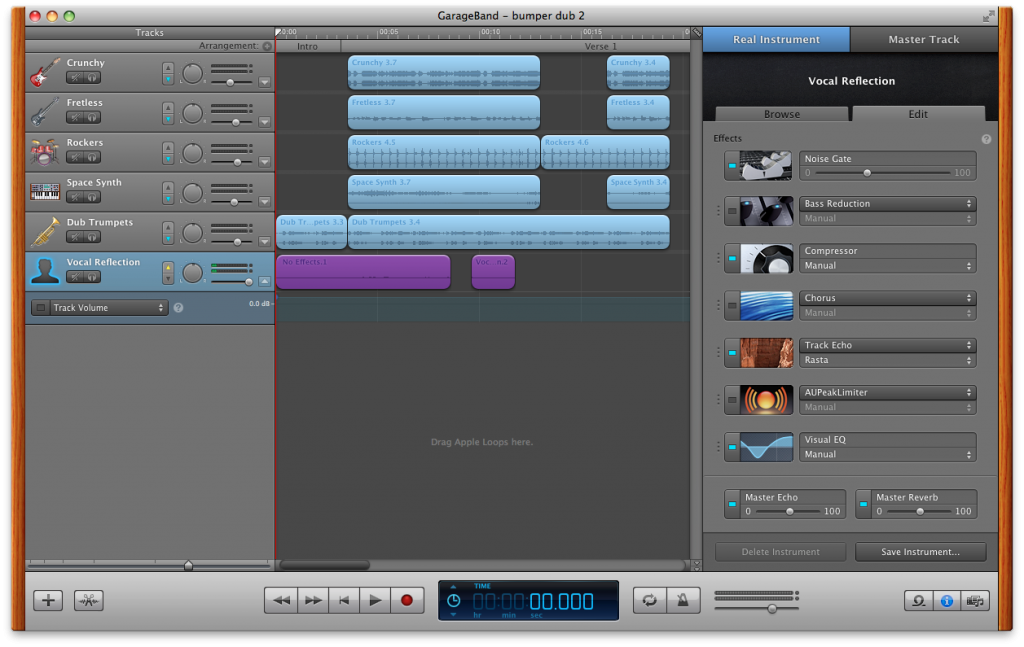The image size is (1024, 647).
Task: Click the Space Synth keyboard icon
Action: pos(45,191)
